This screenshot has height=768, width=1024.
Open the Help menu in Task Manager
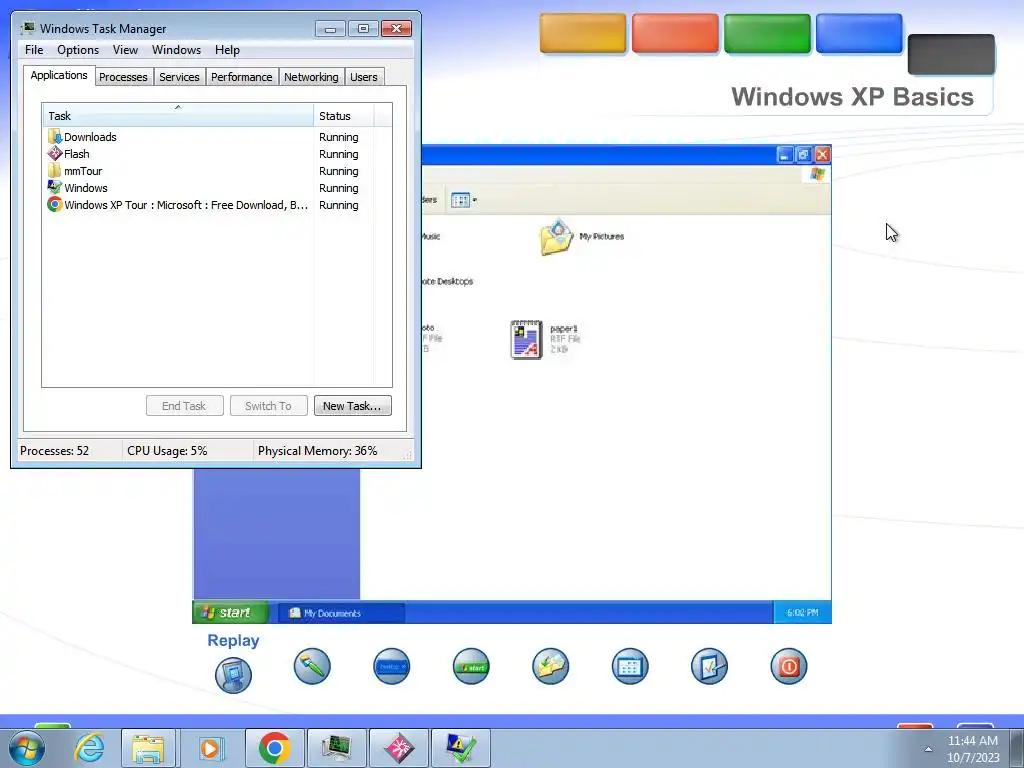pyautogui.click(x=227, y=50)
